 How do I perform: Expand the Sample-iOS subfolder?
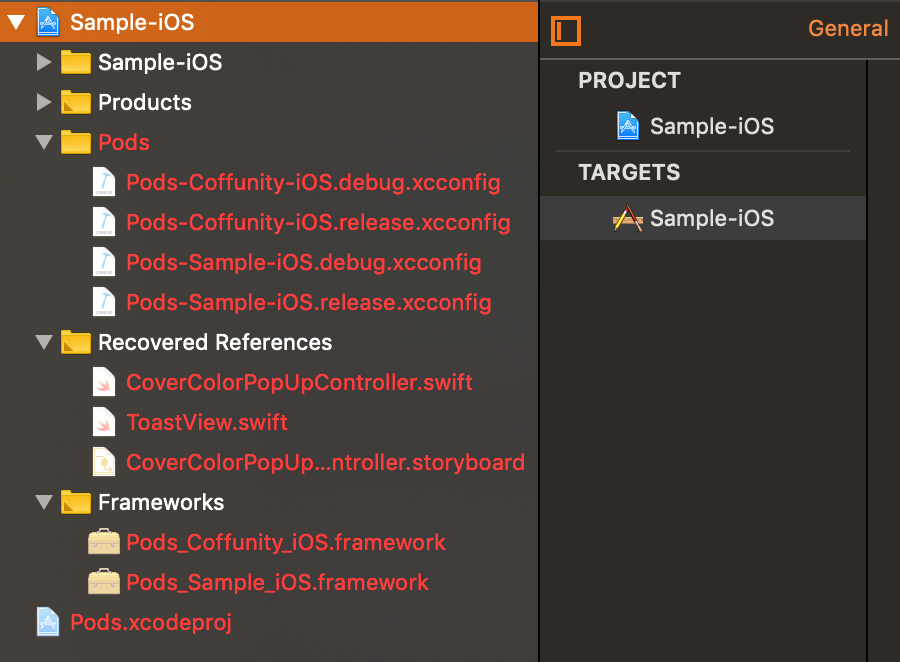tap(44, 62)
